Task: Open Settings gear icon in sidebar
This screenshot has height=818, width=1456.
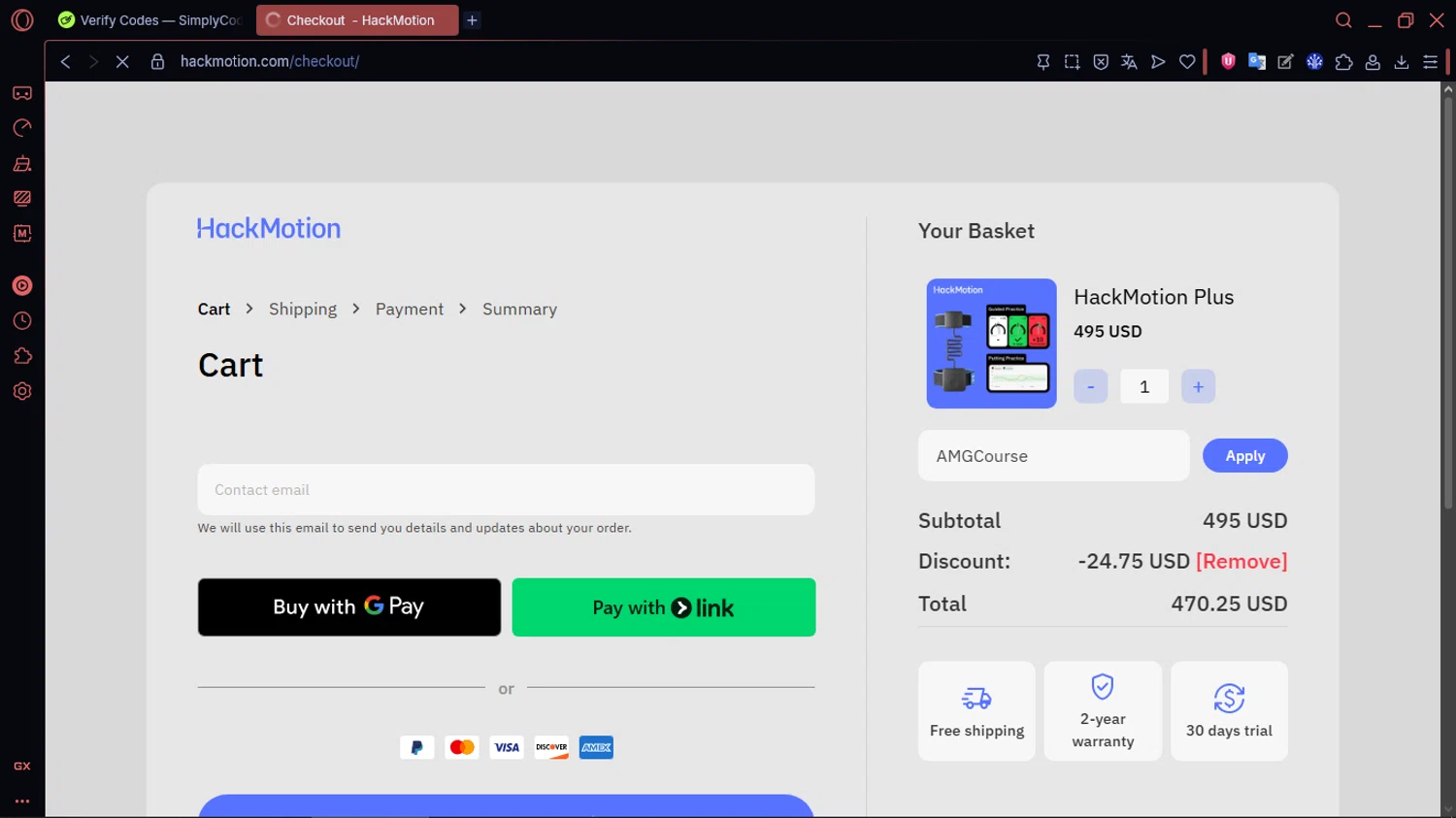Action: (x=22, y=391)
